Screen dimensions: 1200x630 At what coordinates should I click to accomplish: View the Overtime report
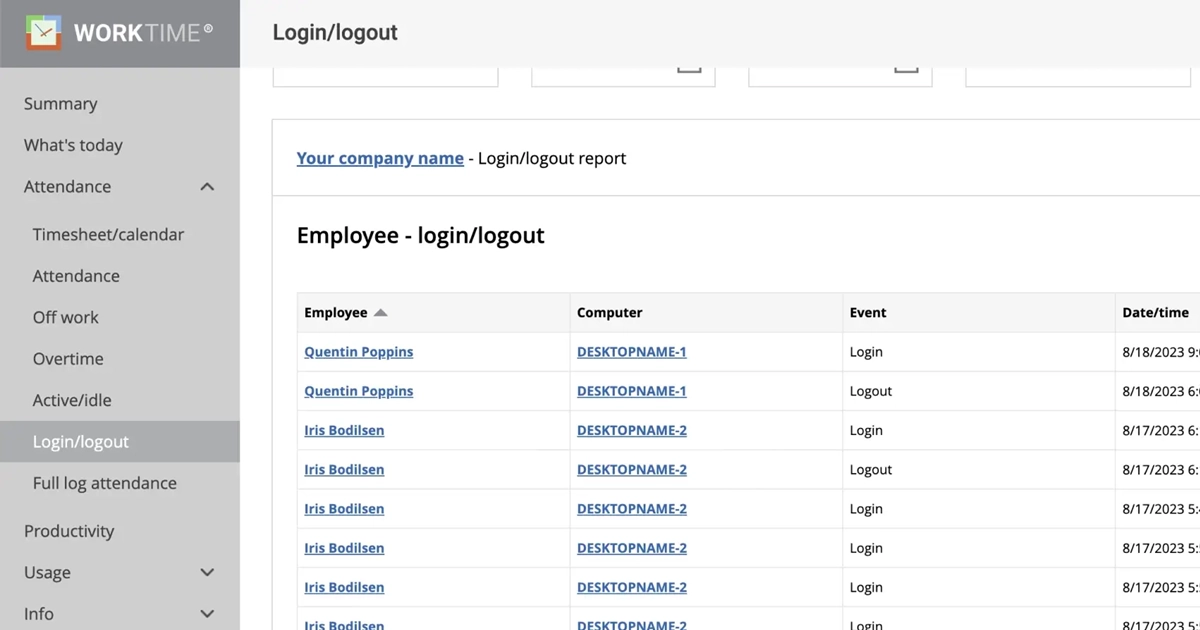68,358
